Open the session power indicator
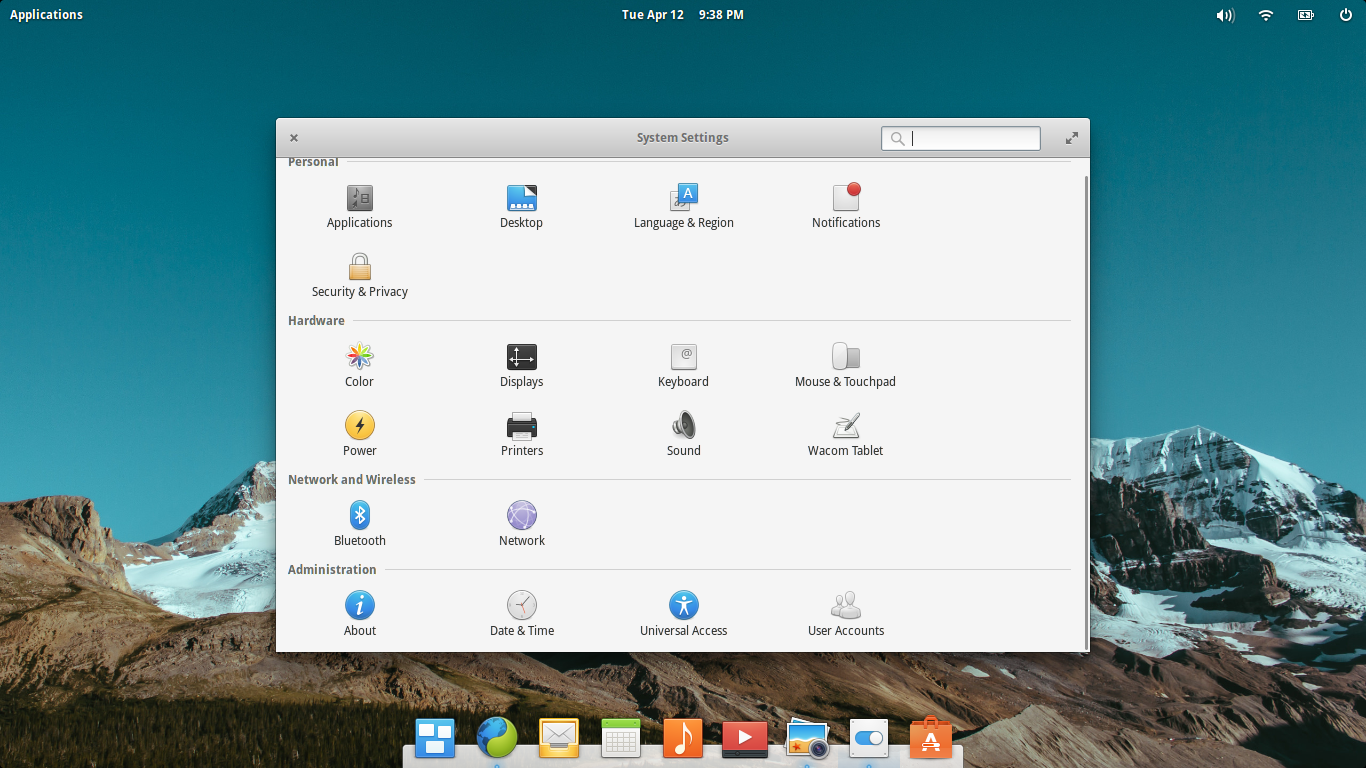1366x768 pixels. (1346, 15)
